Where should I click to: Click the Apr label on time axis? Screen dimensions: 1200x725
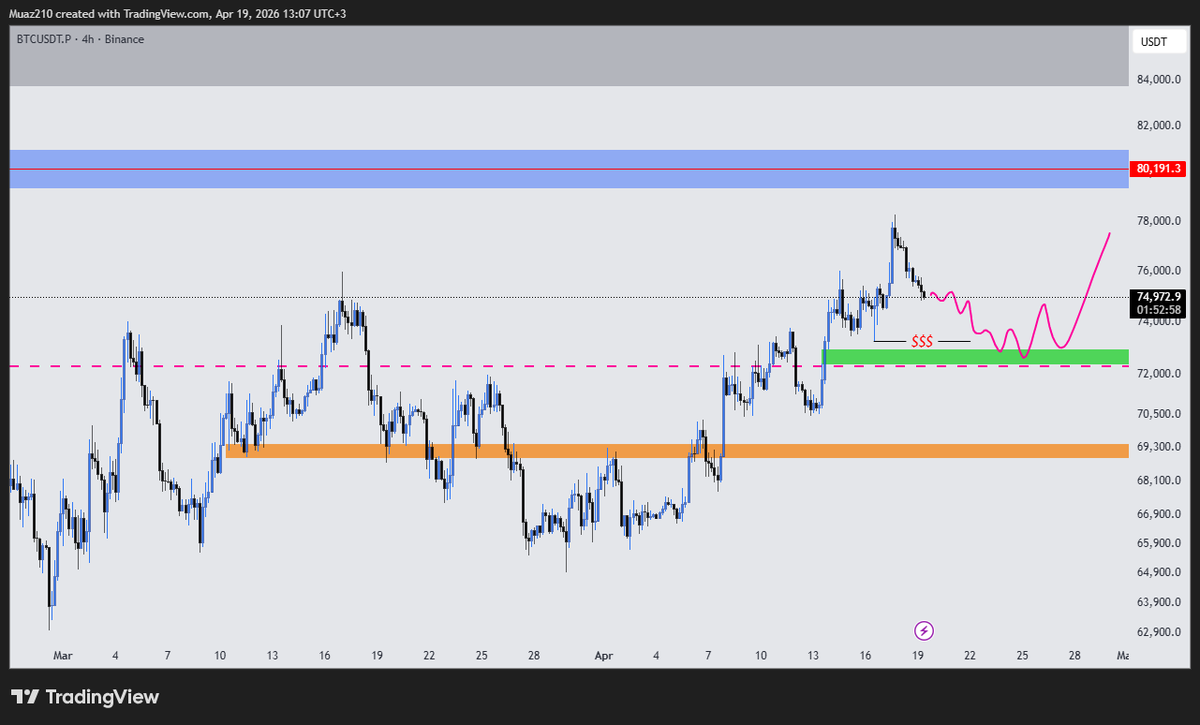[603, 656]
